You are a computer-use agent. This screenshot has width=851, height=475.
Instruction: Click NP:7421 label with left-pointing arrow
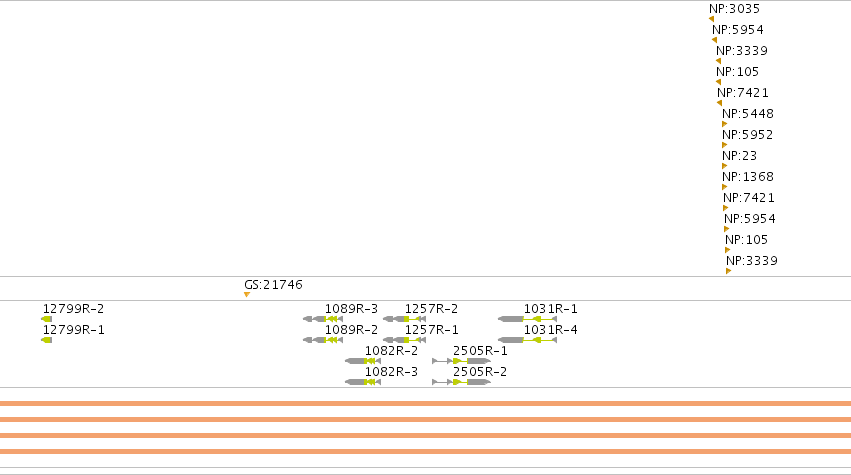pos(742,93)
